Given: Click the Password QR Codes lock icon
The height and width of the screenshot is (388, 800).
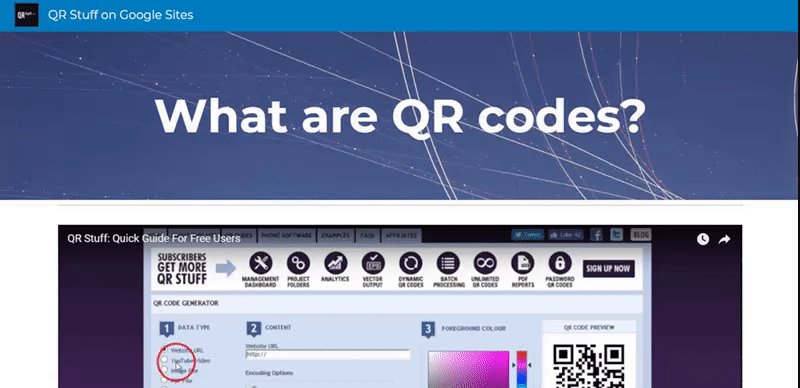Looking at the screenshot, I should (x=560, y=263).
